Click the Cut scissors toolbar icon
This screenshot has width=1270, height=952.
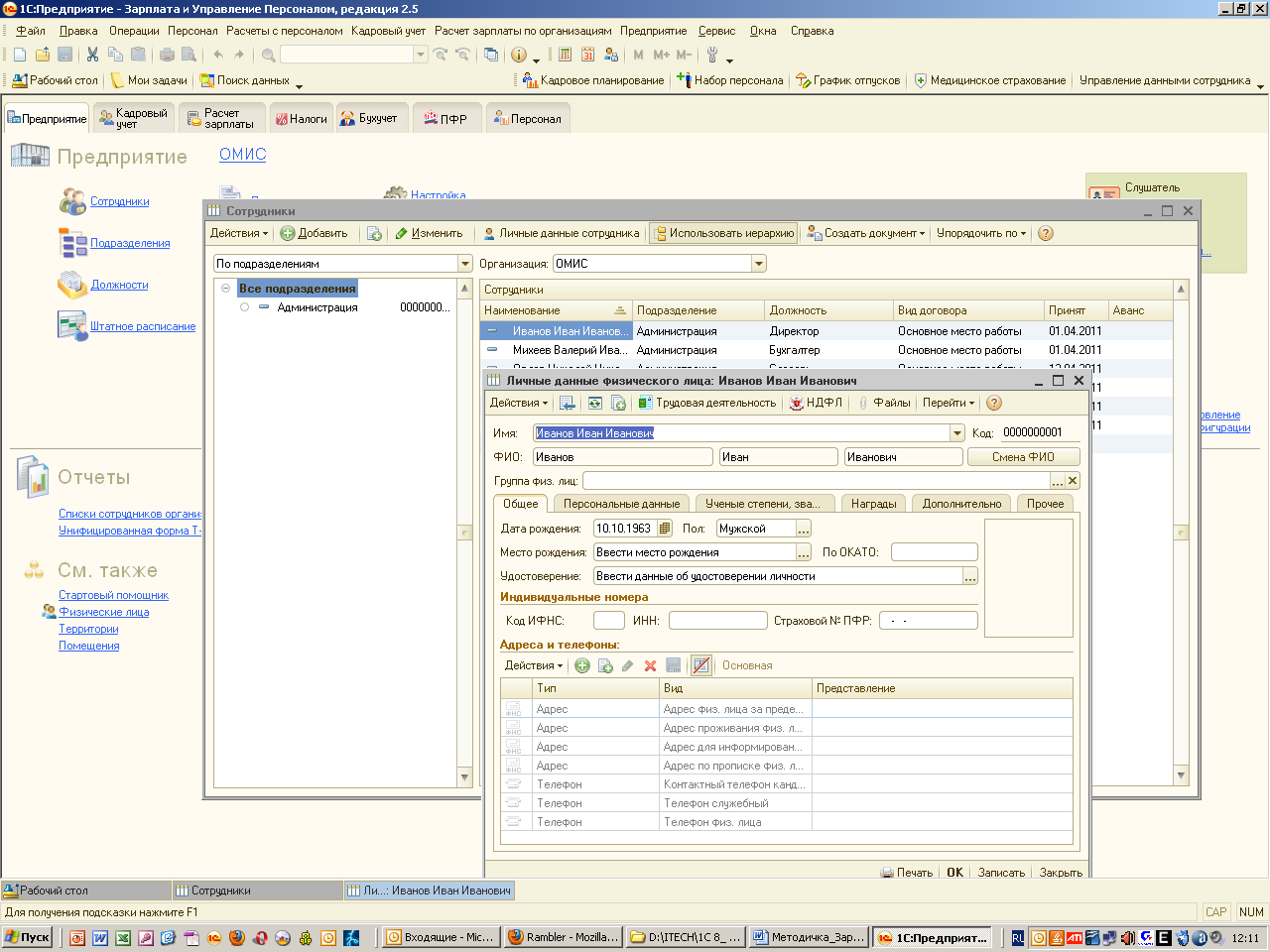click(92, 55)
